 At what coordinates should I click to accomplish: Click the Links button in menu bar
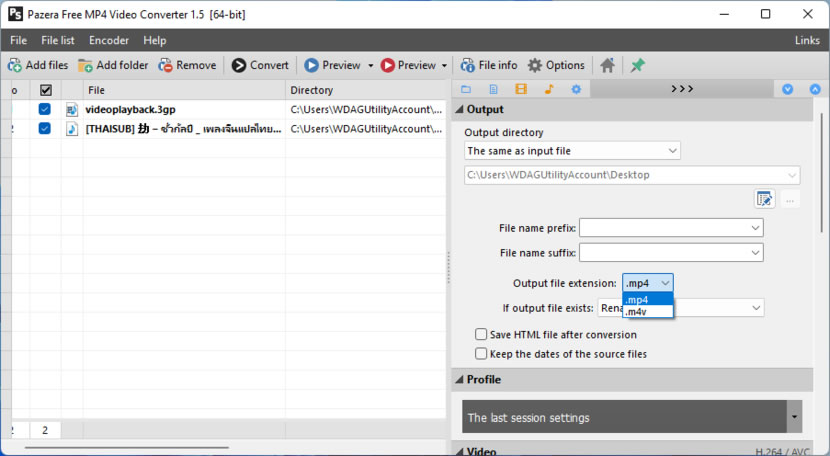click(806, 40)
